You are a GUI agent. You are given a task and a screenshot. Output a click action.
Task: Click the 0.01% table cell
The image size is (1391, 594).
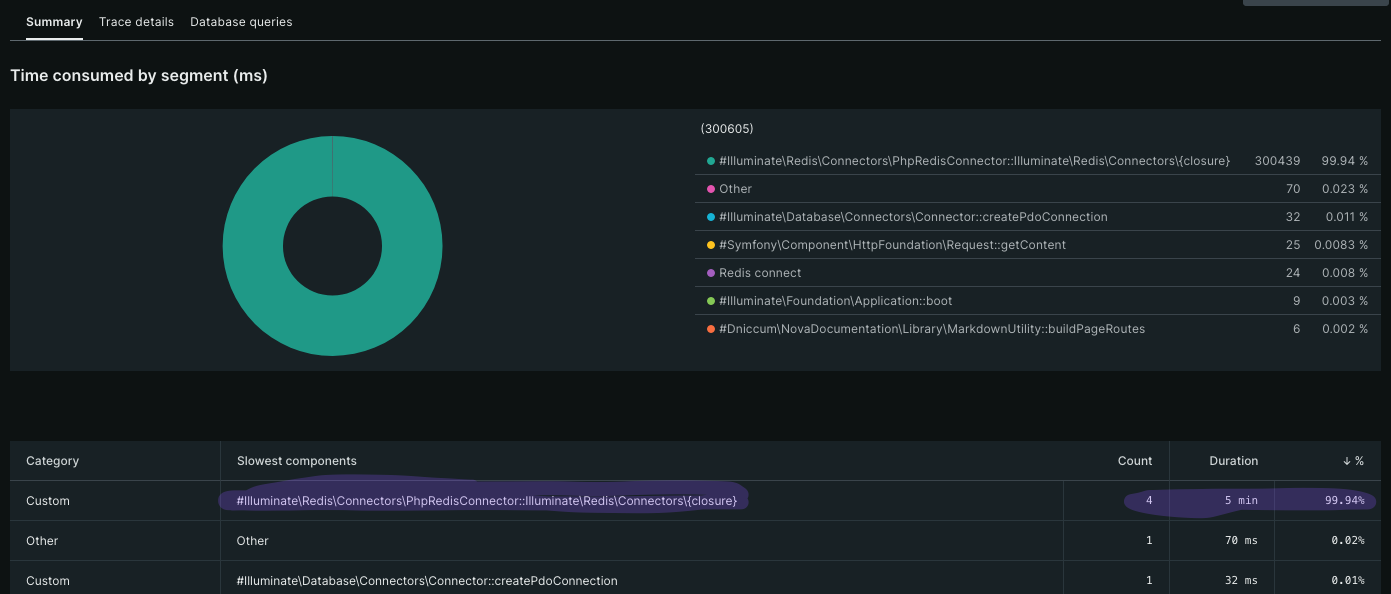1348,580
